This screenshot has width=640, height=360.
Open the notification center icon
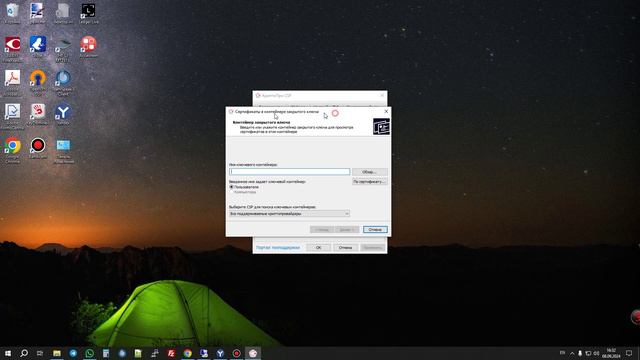point(629,353)
